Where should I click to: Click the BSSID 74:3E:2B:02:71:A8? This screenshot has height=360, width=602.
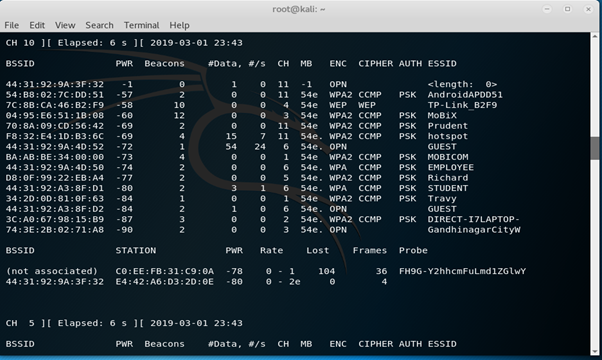coord(55,230)
